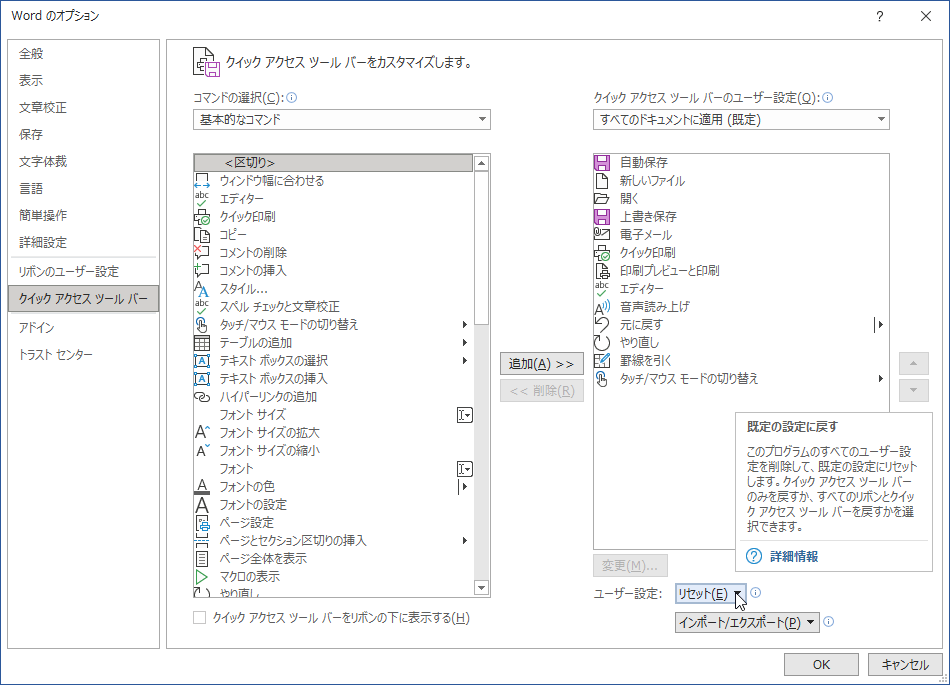
Task: Click the 自動保存 icon in the toolbar list
Action: click(x=602, y=162)
